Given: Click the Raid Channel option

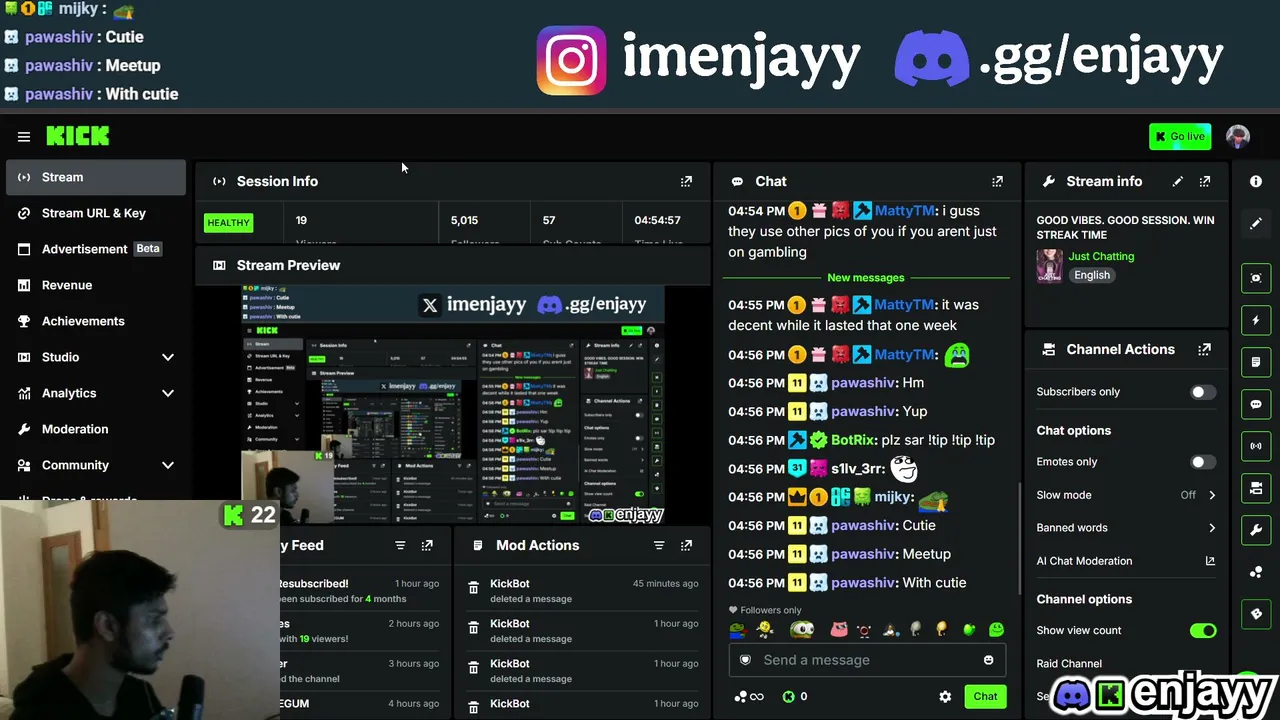Looking at the screenshot, I should pos(1069,663).
